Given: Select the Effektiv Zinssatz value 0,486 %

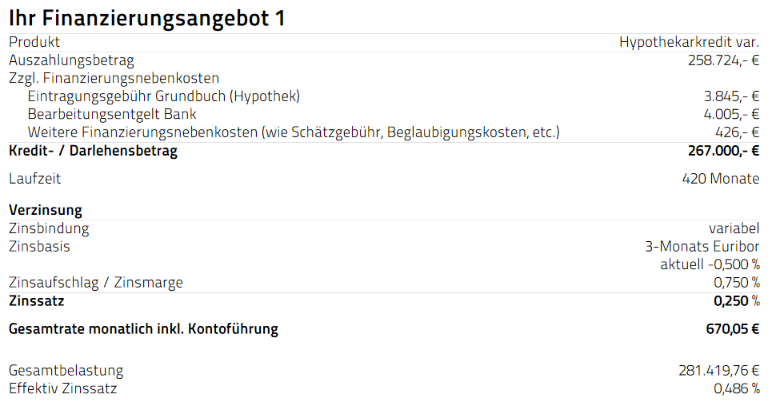Looking at the screenshot, I should pos(737,389).
